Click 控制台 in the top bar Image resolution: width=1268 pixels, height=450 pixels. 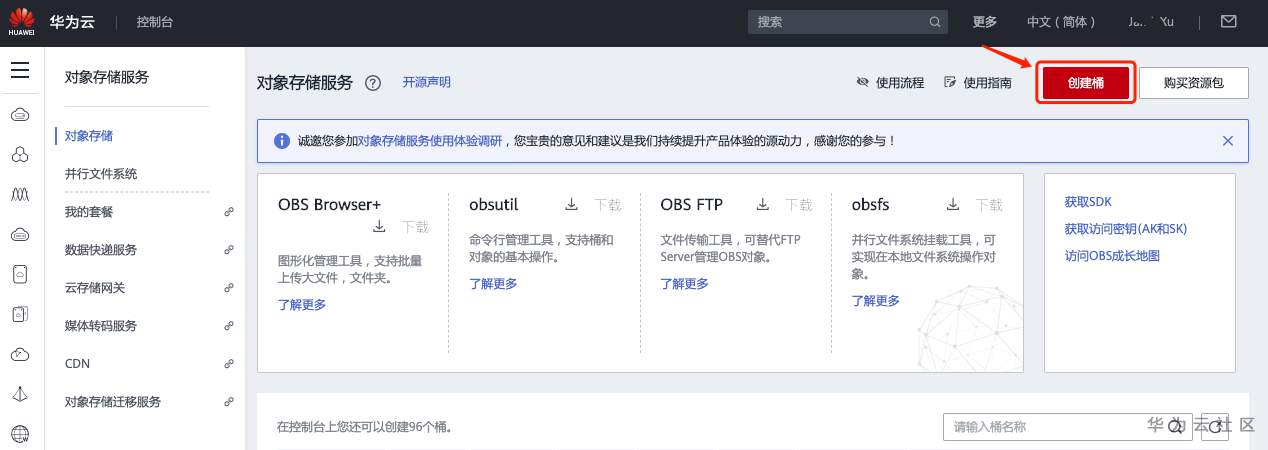point(154,22)
